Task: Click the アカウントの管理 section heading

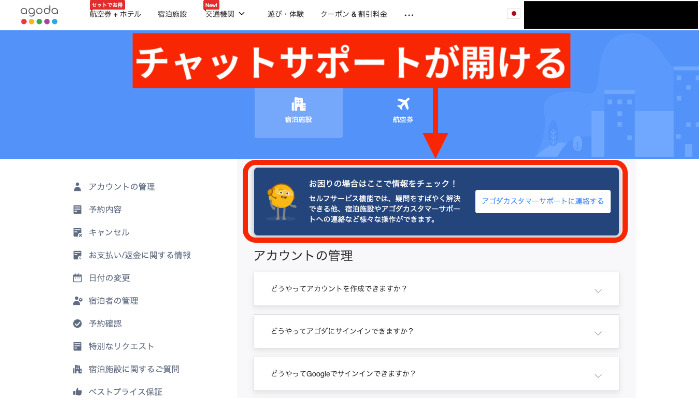Action: coord(303,256)
